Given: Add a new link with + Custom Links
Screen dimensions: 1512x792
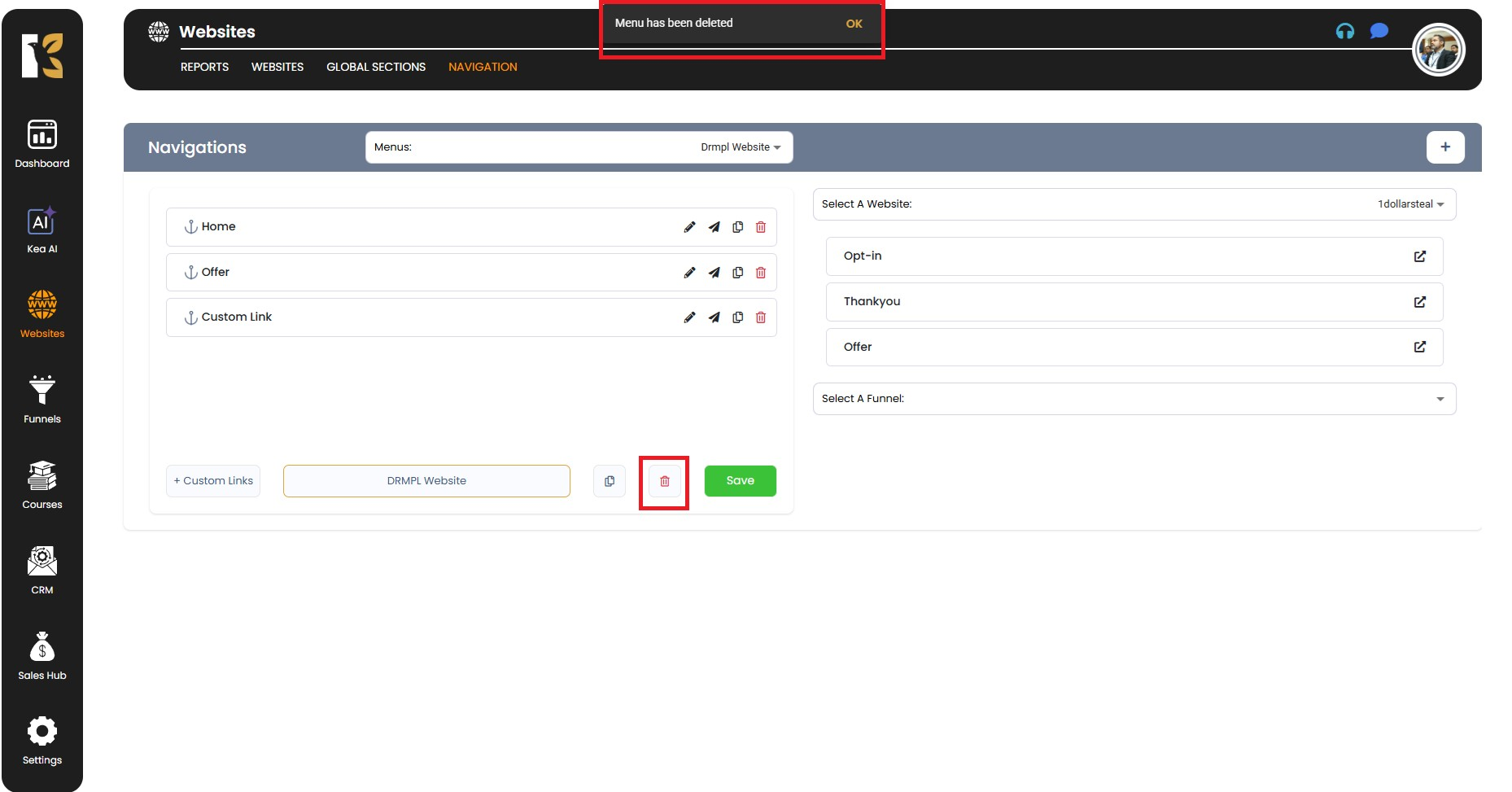Looking at the screenshot, I should [x=213, y=481].
